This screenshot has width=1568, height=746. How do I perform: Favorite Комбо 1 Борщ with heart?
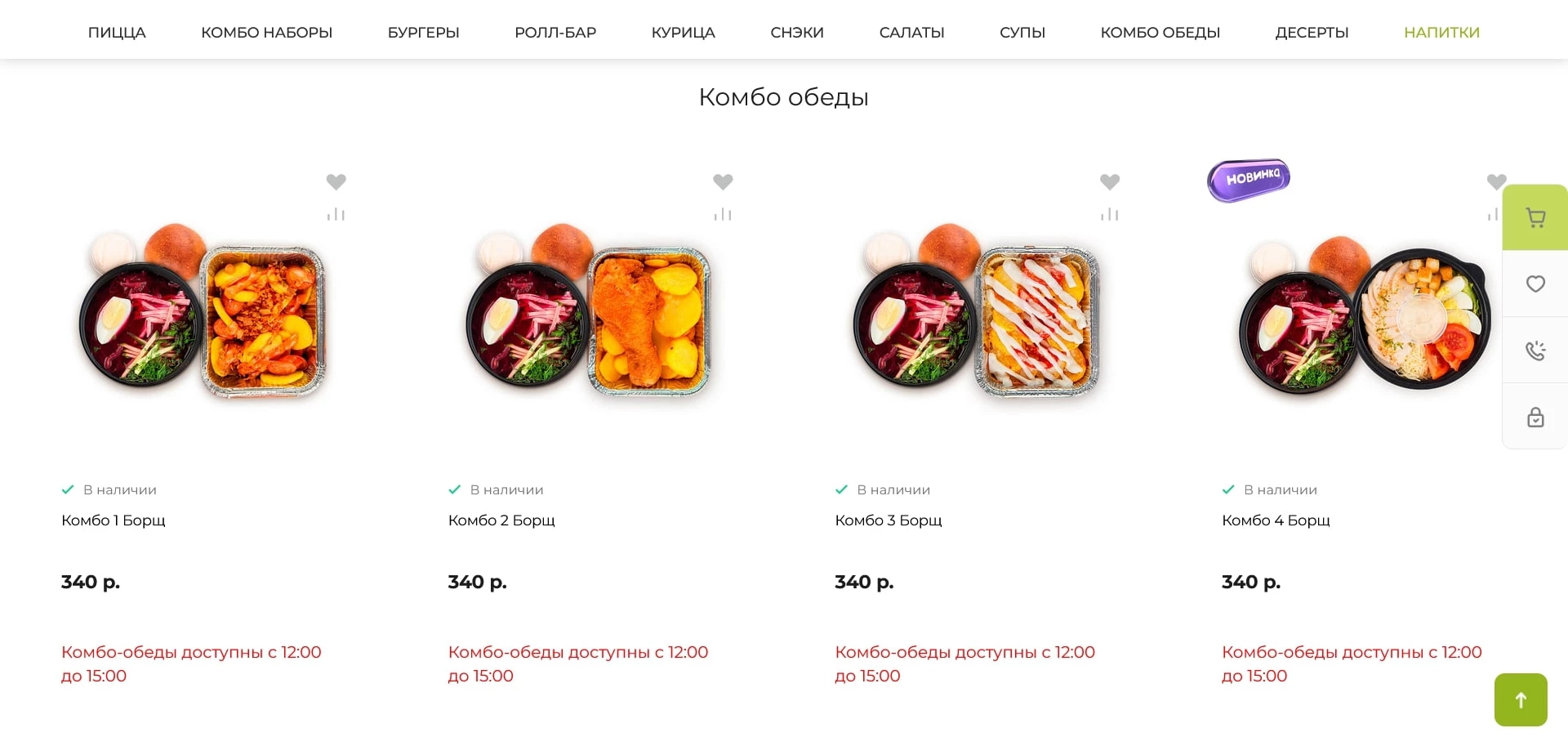(336, 181)
